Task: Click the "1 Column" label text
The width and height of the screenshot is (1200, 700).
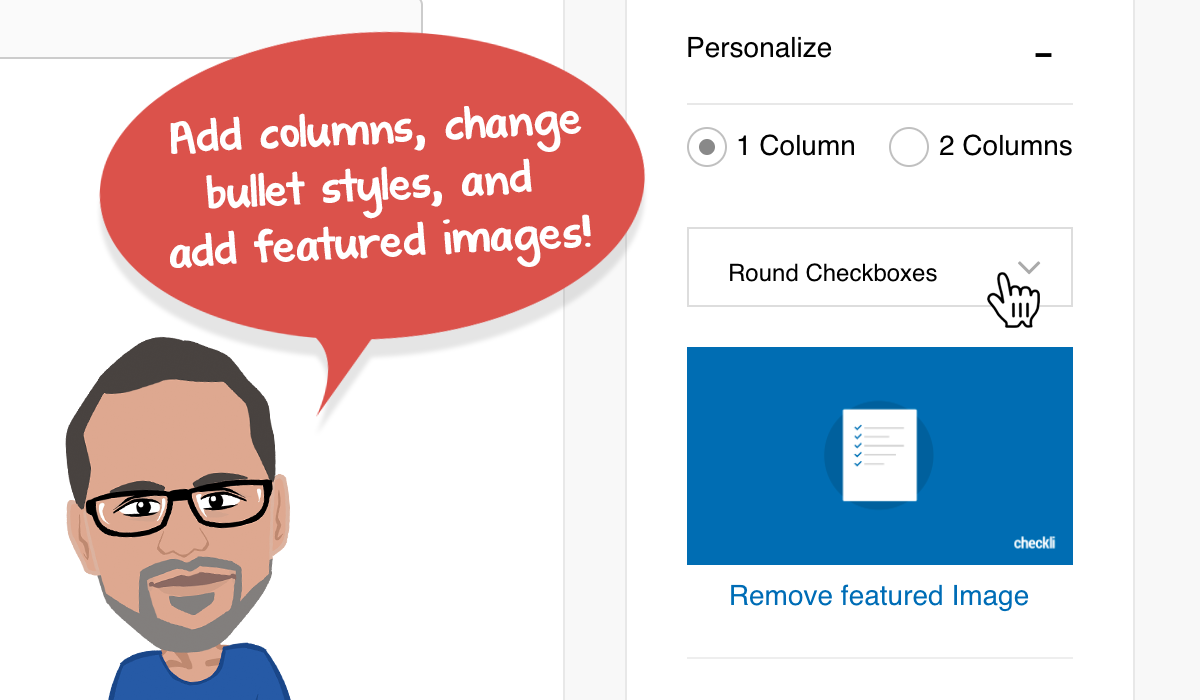Action: click(x=796, y=147)
